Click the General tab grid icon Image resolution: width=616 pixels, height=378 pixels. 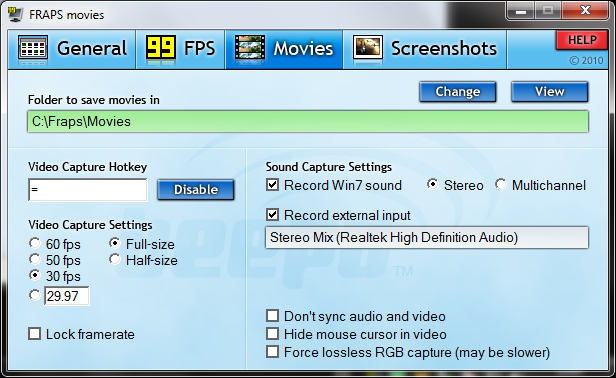pos(33,49)
